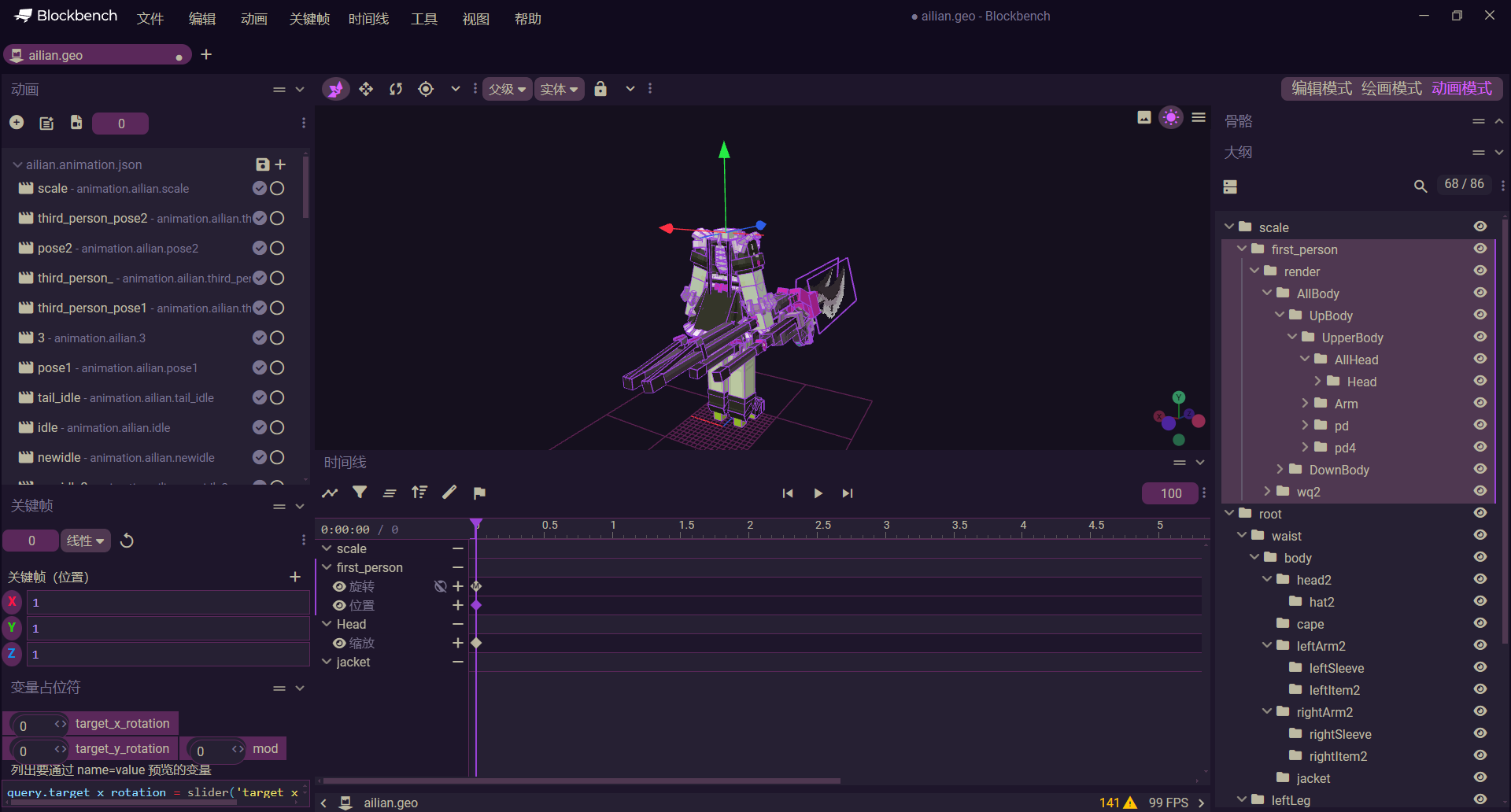
Task: Select the Rotate tool in toolbar
Action: [x=396, y=89]
